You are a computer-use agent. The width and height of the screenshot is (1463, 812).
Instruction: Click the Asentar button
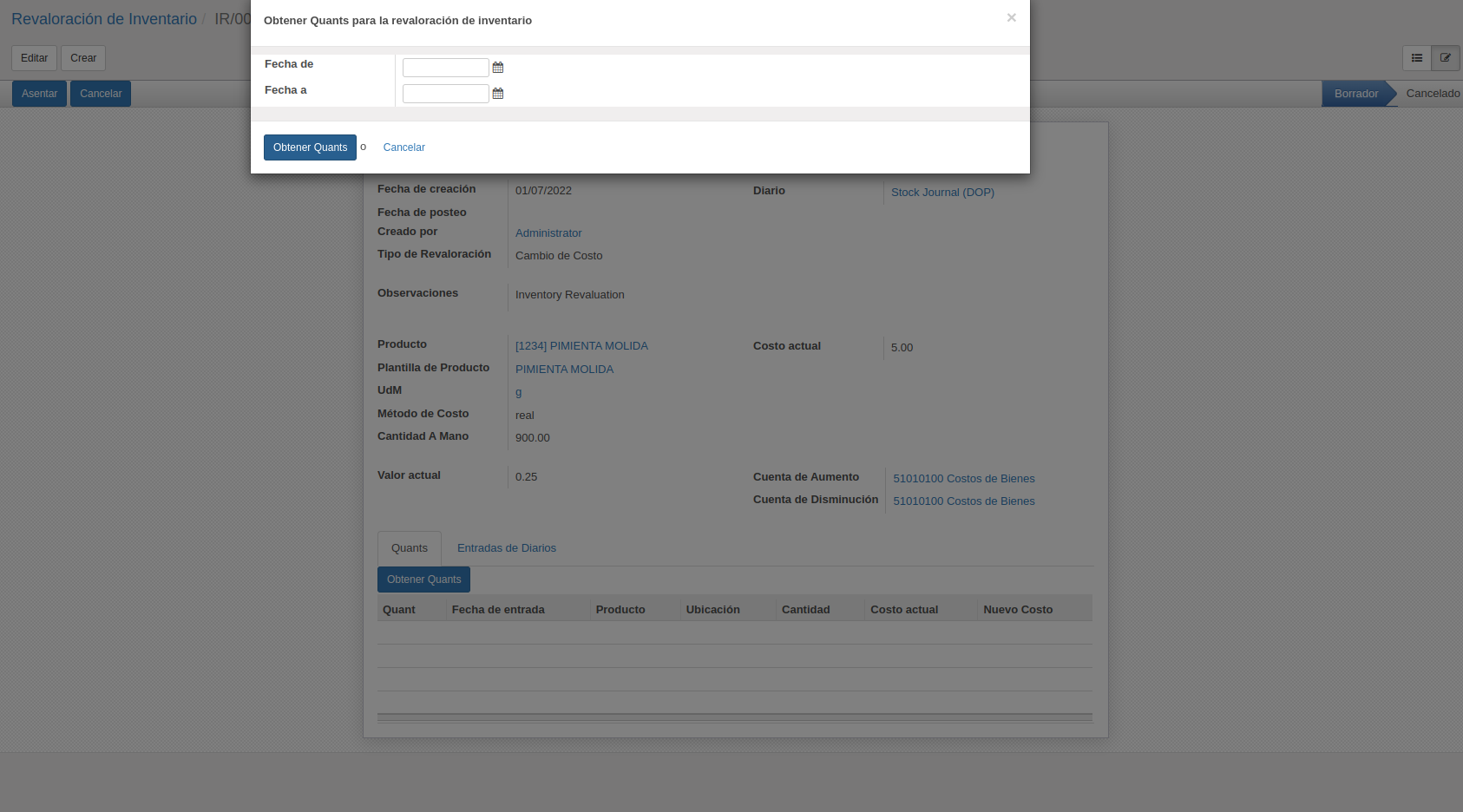[40, 94]
